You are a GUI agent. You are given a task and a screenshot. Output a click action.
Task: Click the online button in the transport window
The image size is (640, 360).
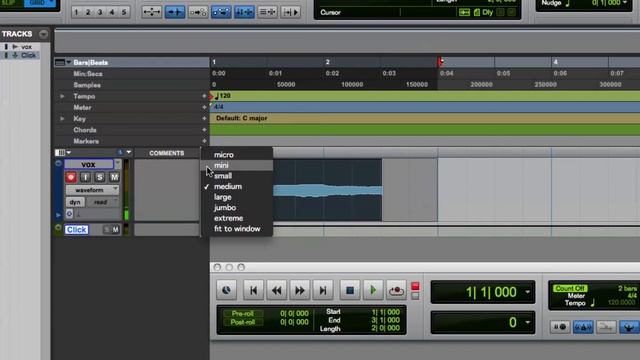(x=226, y=290)
